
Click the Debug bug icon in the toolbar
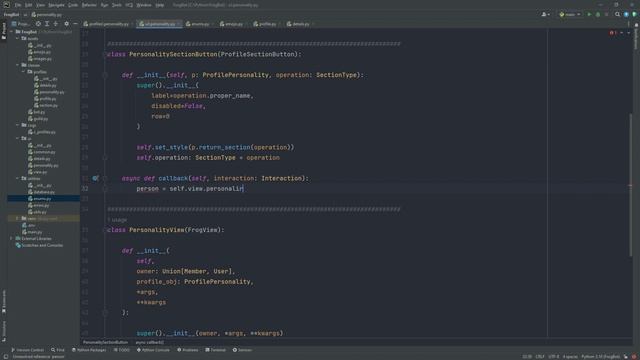[598, 14]
